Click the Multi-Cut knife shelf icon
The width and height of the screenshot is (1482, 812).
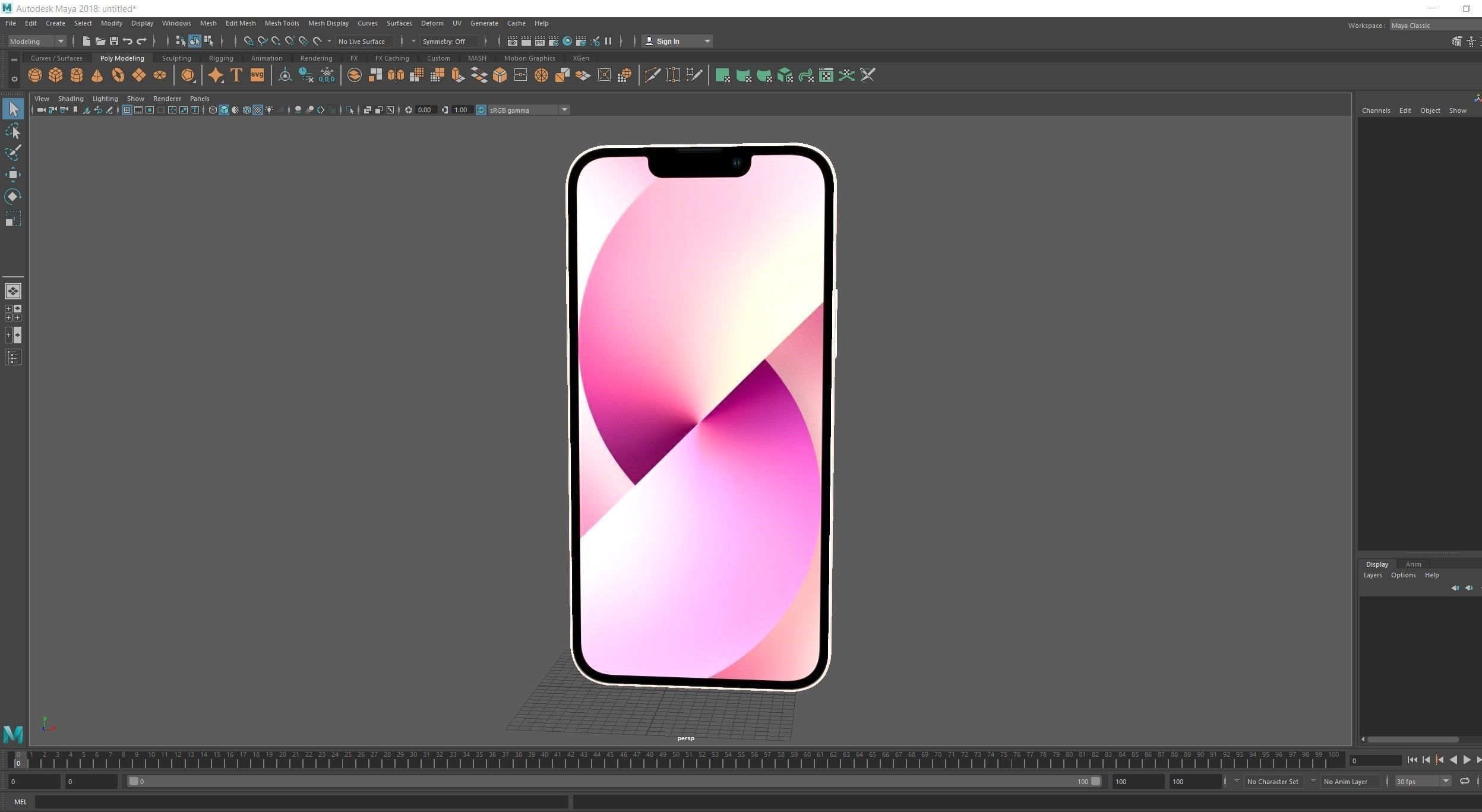(x=652, y=75)
